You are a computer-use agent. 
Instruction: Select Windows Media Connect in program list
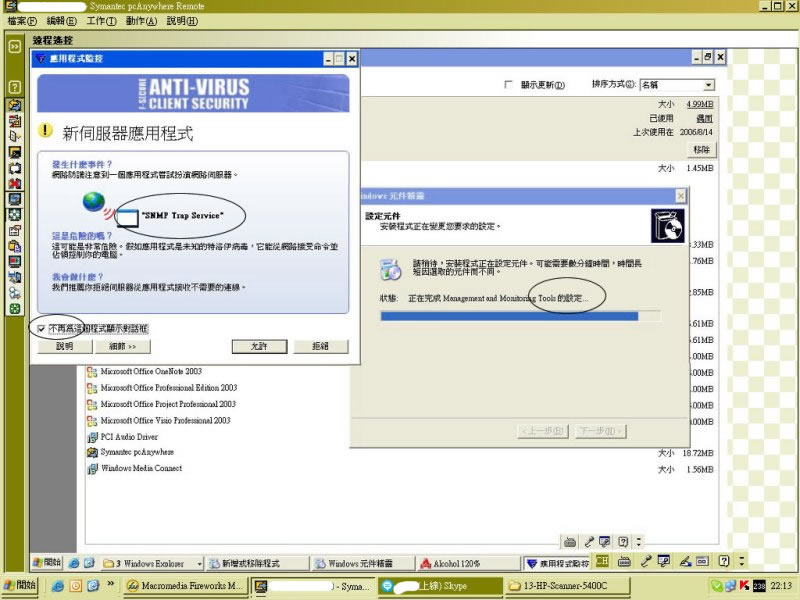tap(141, 468)
